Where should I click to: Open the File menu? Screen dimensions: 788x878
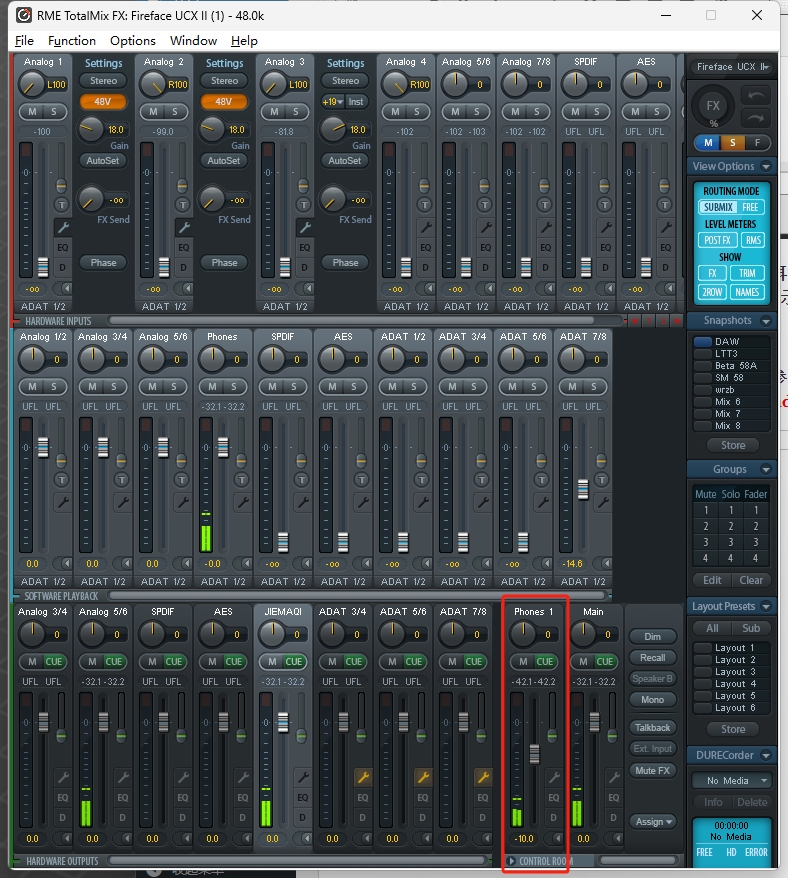(x=24, y=41)
